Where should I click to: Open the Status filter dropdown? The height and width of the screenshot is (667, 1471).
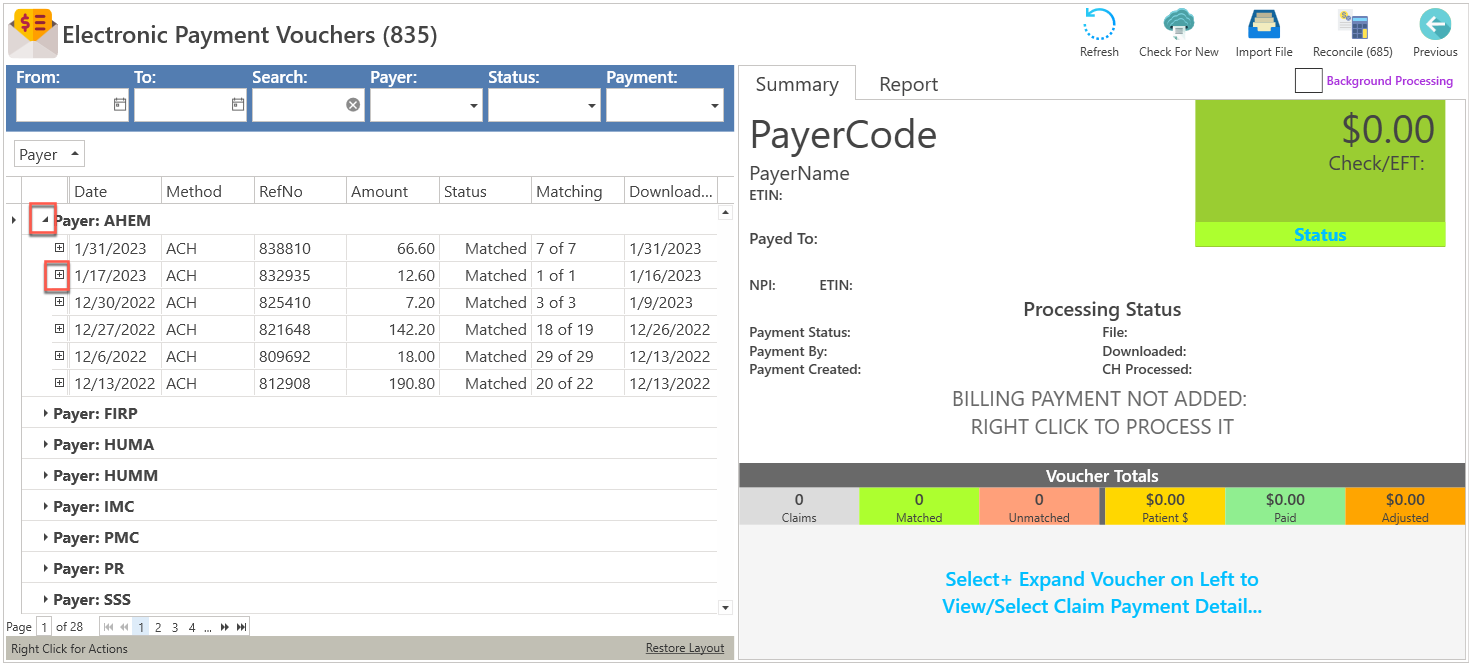(591, 105)
